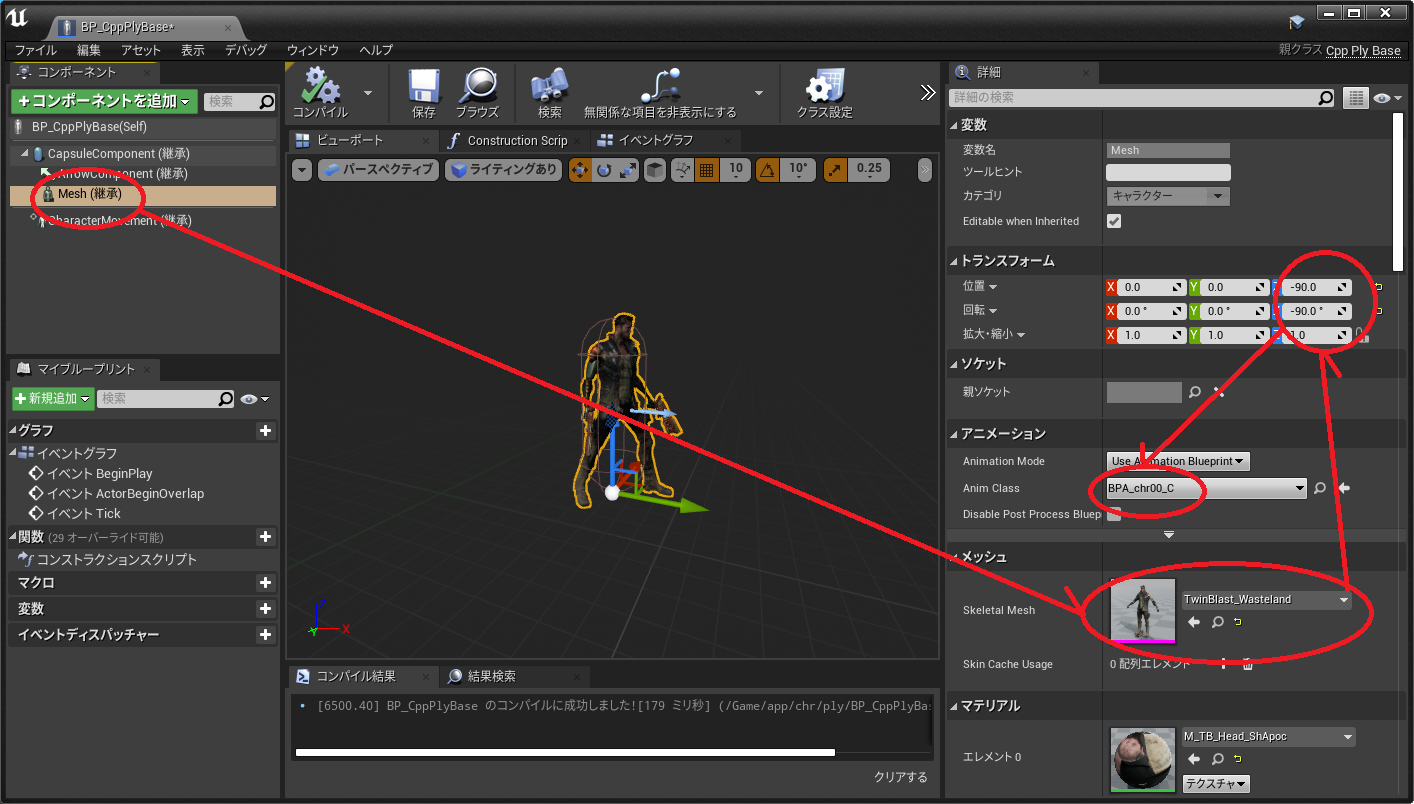Image resolution: width=1414 pixels, height=804 pixels.
Task: Toggle grid snapping in viewport toolbar
Action: pos(707,170)
